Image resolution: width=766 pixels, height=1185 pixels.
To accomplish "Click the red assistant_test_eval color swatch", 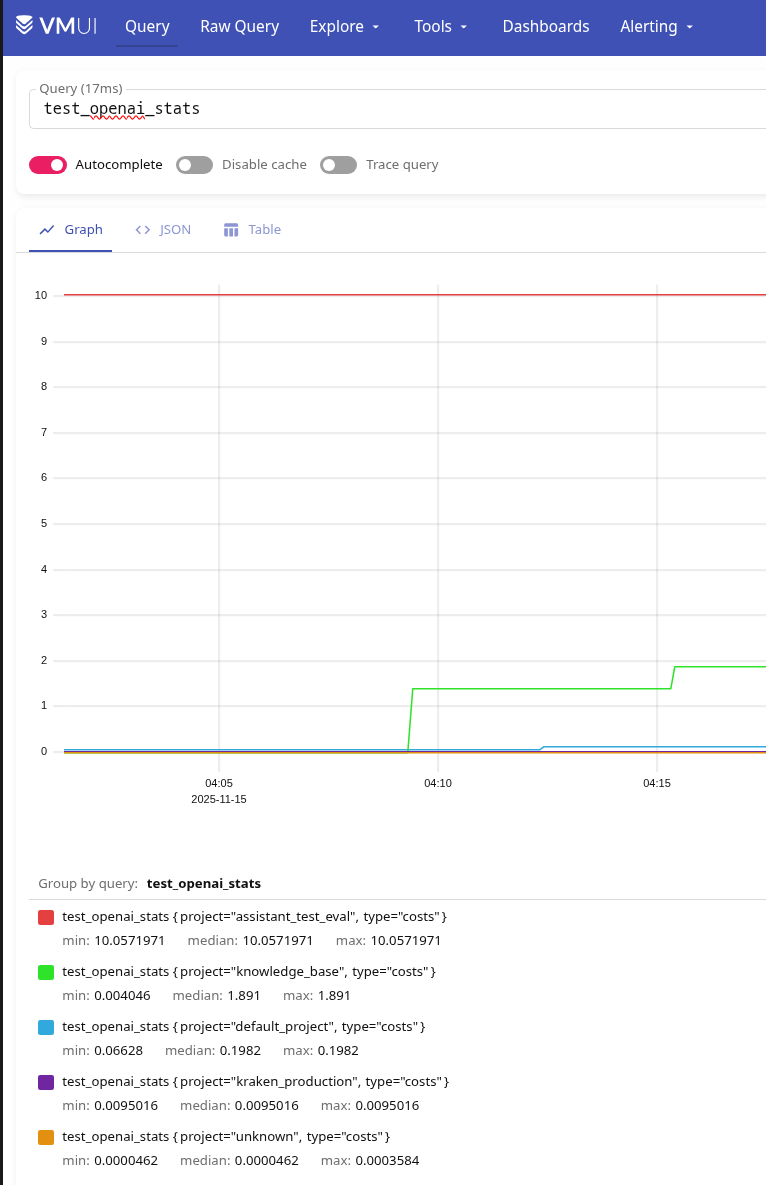I will coord(46,917).
